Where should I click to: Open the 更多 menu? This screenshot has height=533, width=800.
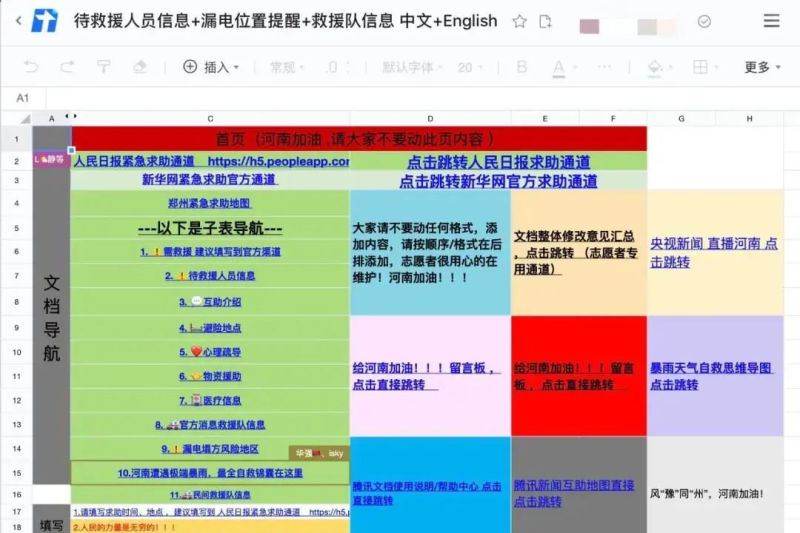coord(762,67)
